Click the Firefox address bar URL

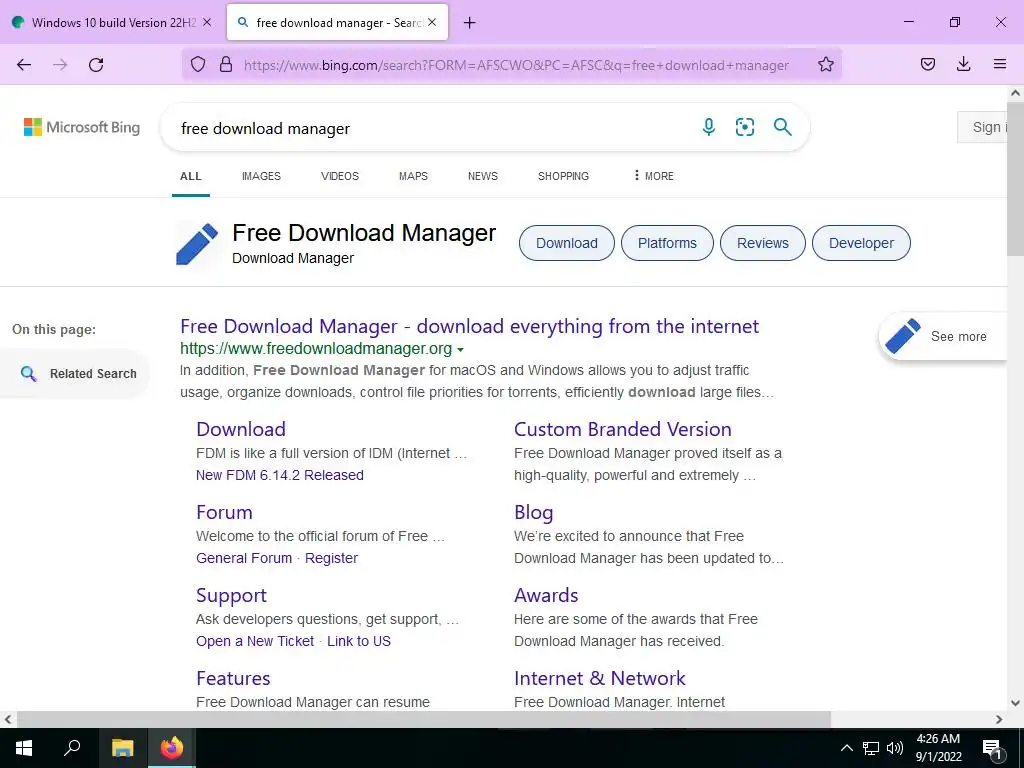pos(516,65)
